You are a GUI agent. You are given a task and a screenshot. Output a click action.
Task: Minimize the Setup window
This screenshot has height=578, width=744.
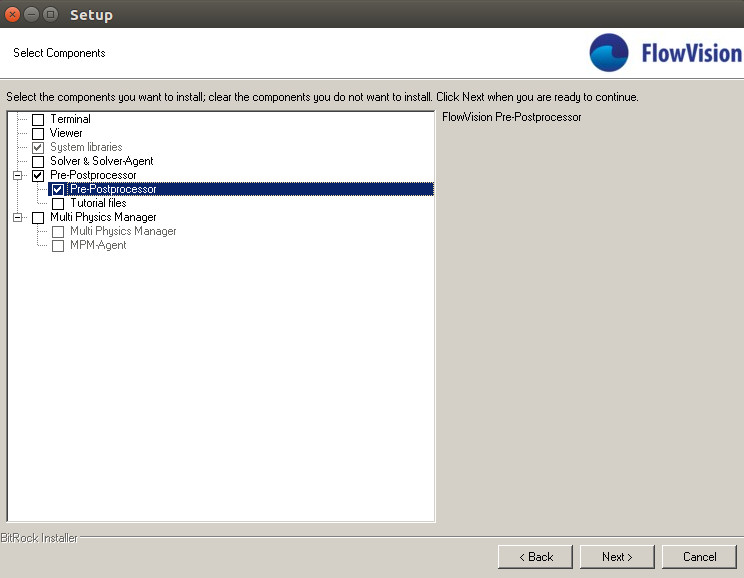(x=31, y=15)
